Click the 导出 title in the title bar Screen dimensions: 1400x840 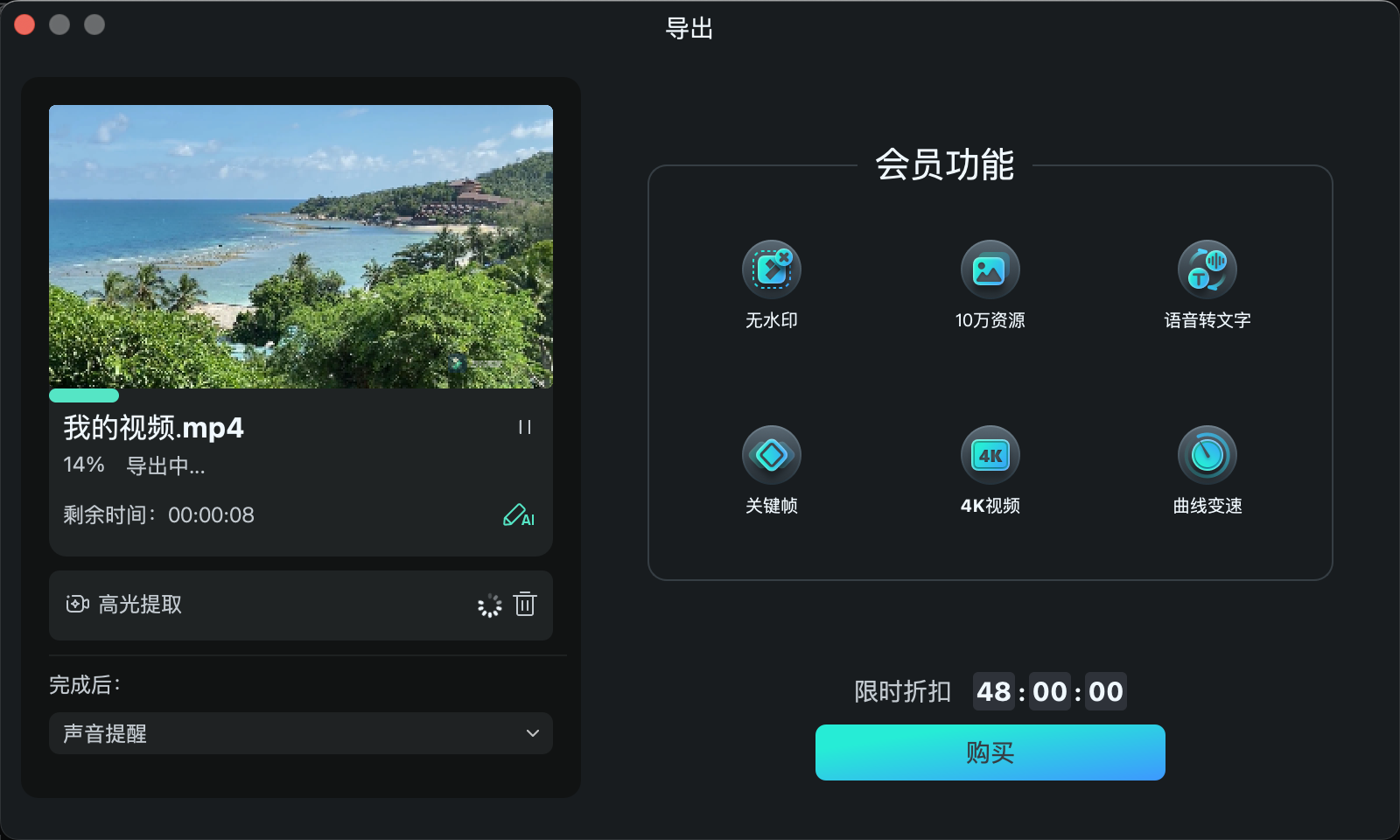point(689,30)
